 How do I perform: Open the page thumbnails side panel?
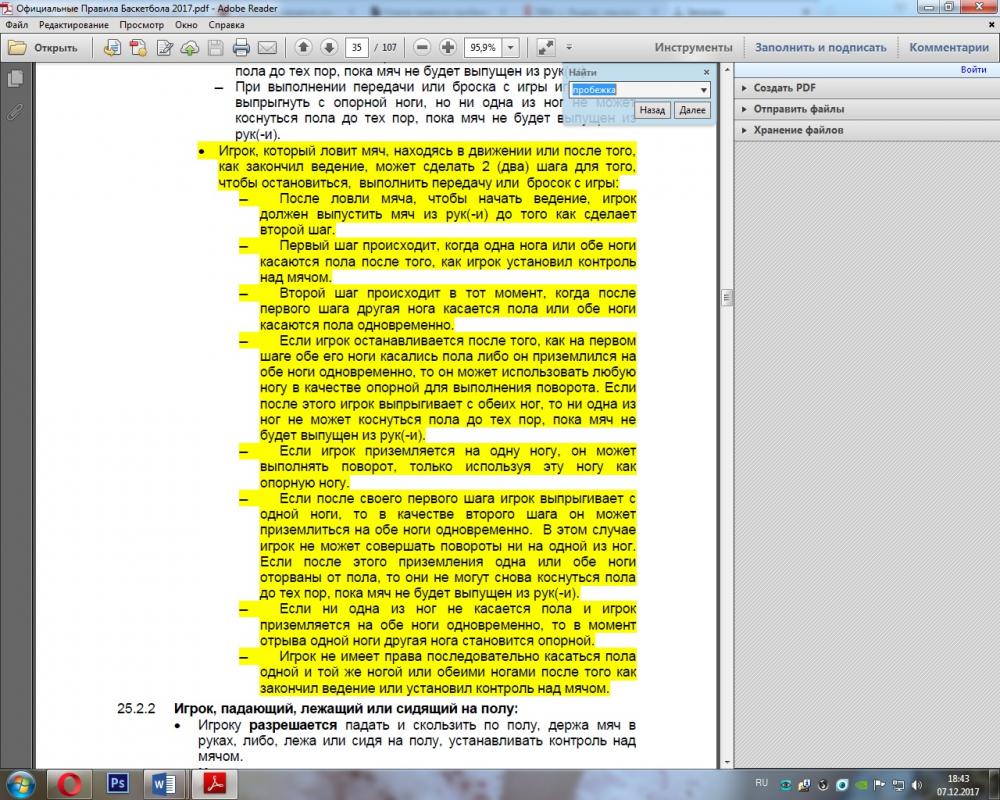15,78
